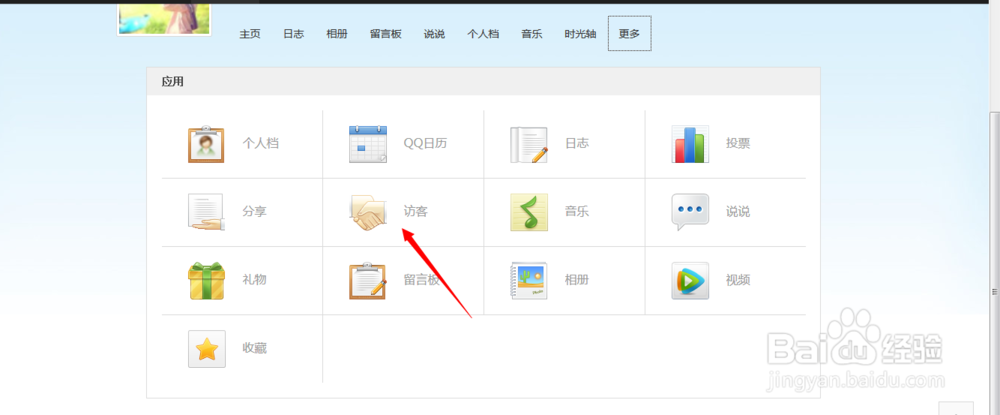Click the 音乐 app label in grid
This screenshot has width=1000, height=415.
(x=577, y=212)
